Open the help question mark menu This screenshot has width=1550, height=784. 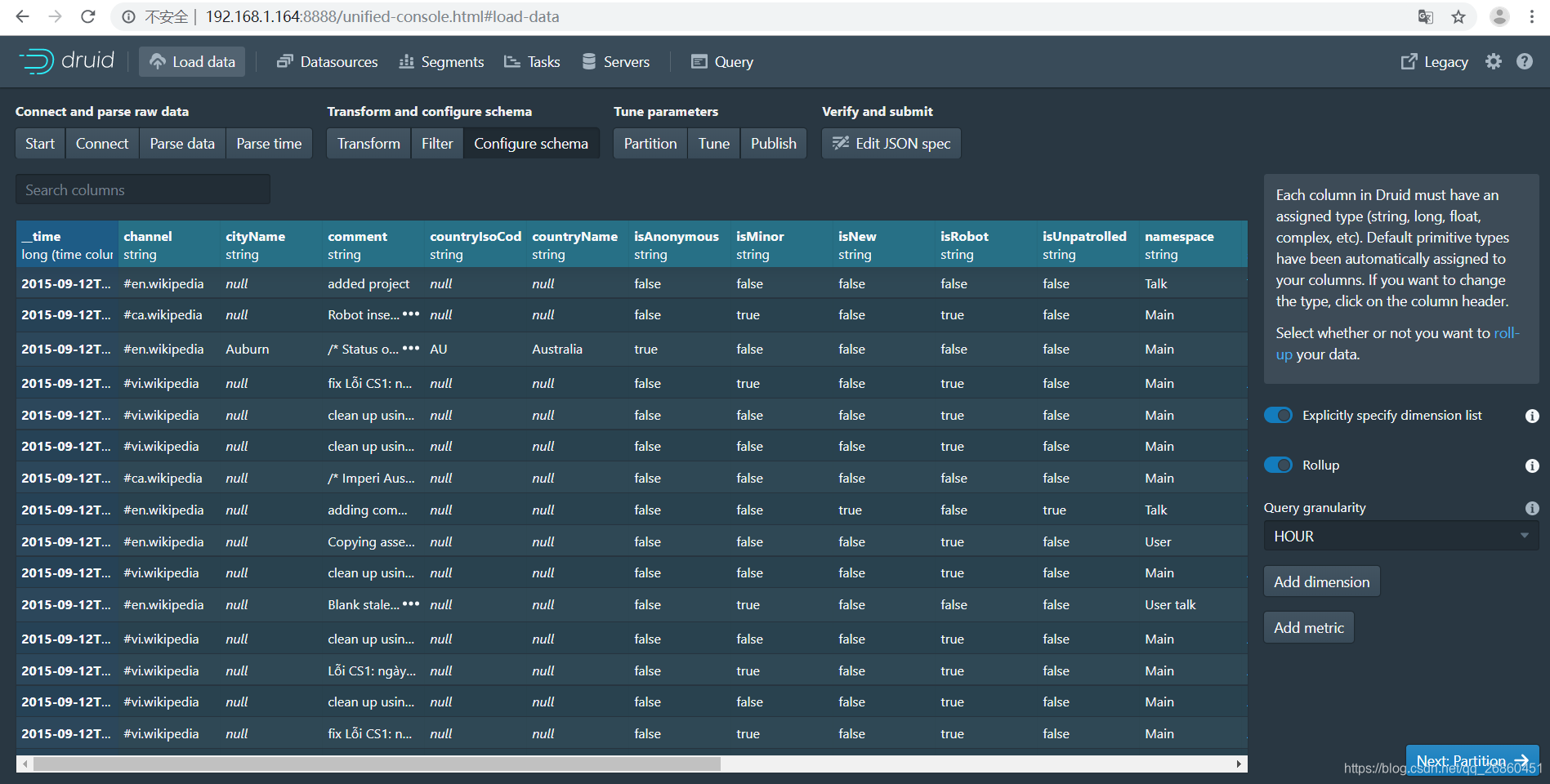1525,61
